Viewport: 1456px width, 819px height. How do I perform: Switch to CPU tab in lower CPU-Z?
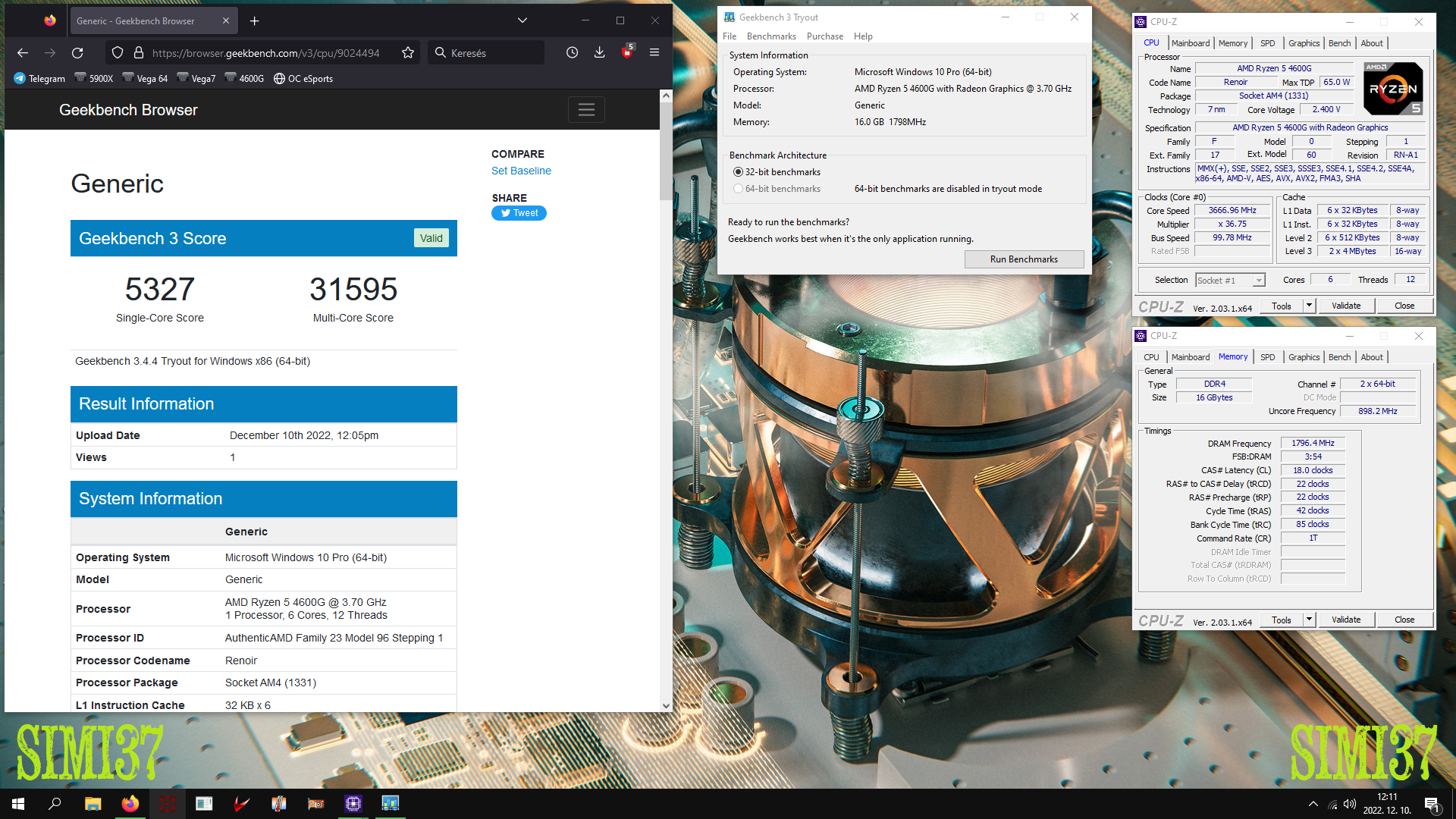pyautogui.click(x=1151, y=357)
